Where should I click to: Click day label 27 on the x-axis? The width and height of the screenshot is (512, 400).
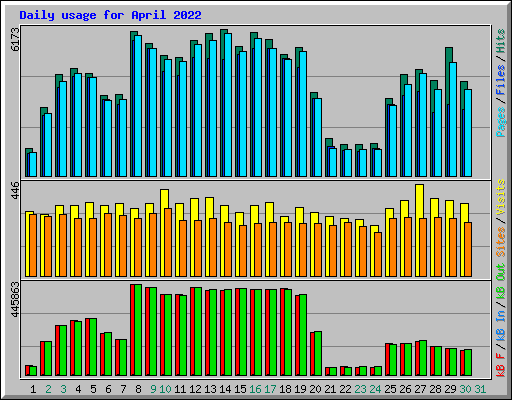point(420,389)
